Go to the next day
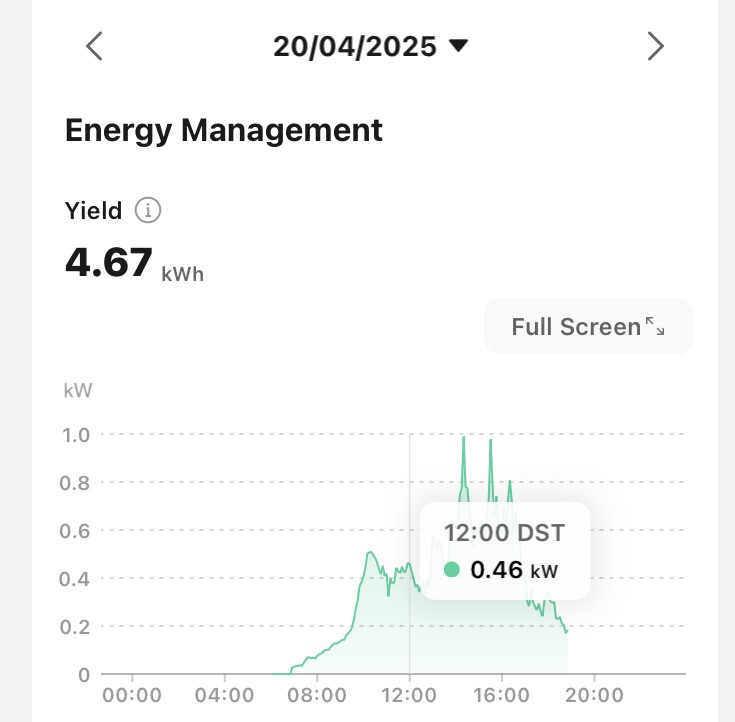The image size is (735, 722). pyautogui.click(x=655, y=46)
